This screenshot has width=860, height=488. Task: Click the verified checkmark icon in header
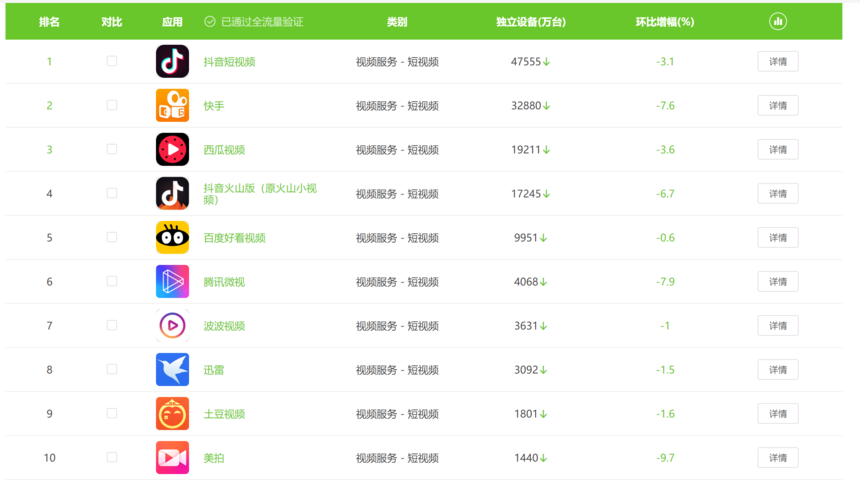tap(210, 21)
